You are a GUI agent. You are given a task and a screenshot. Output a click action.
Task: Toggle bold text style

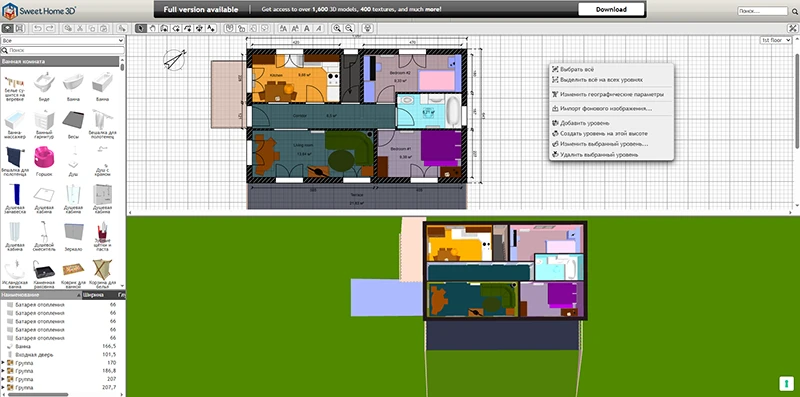click(307, 28)
